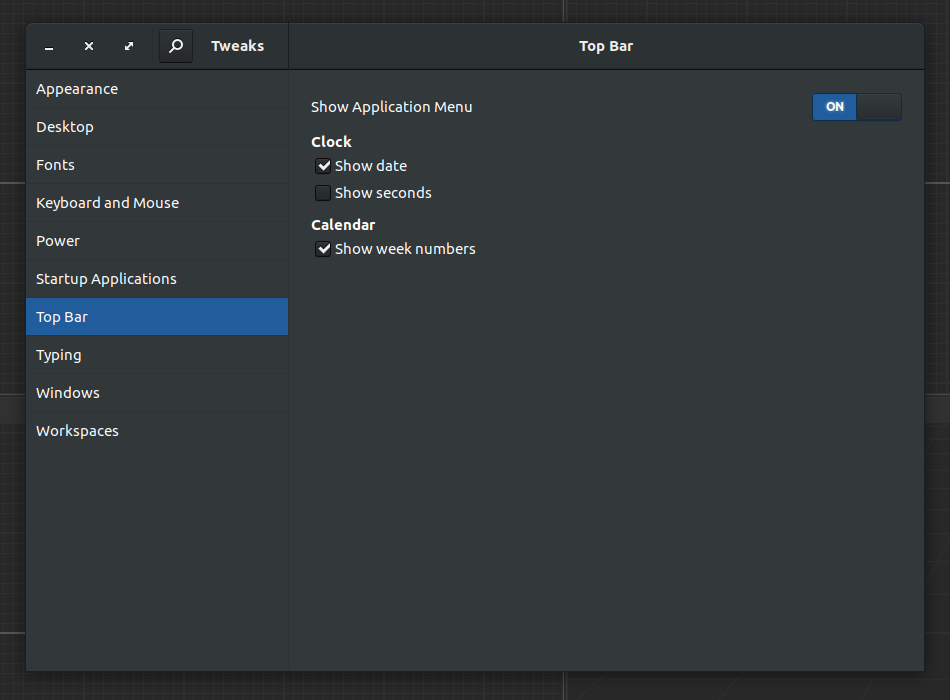Go to the Fonts settings

[x=157, y=165]
